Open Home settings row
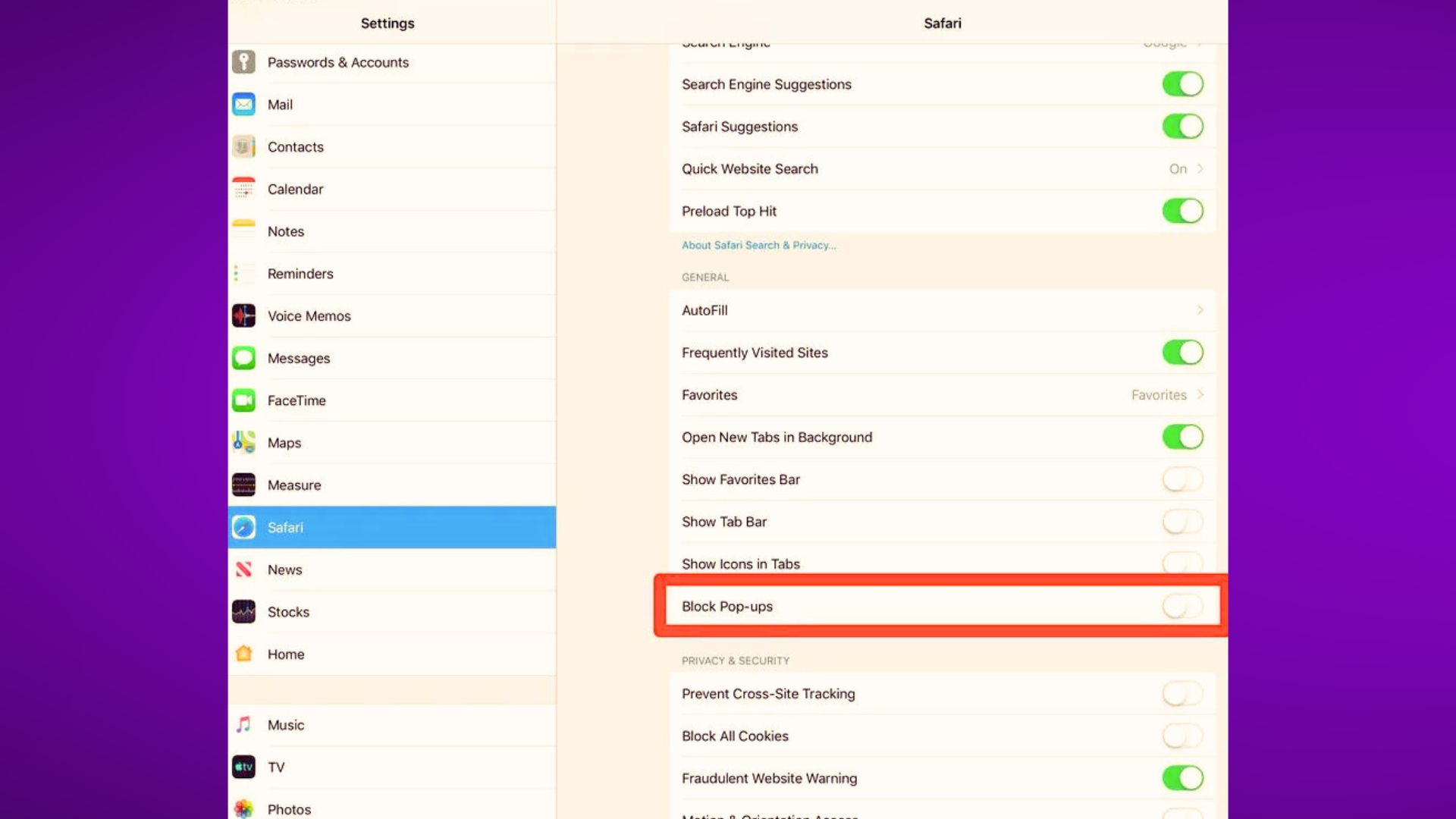 point(392,654)
